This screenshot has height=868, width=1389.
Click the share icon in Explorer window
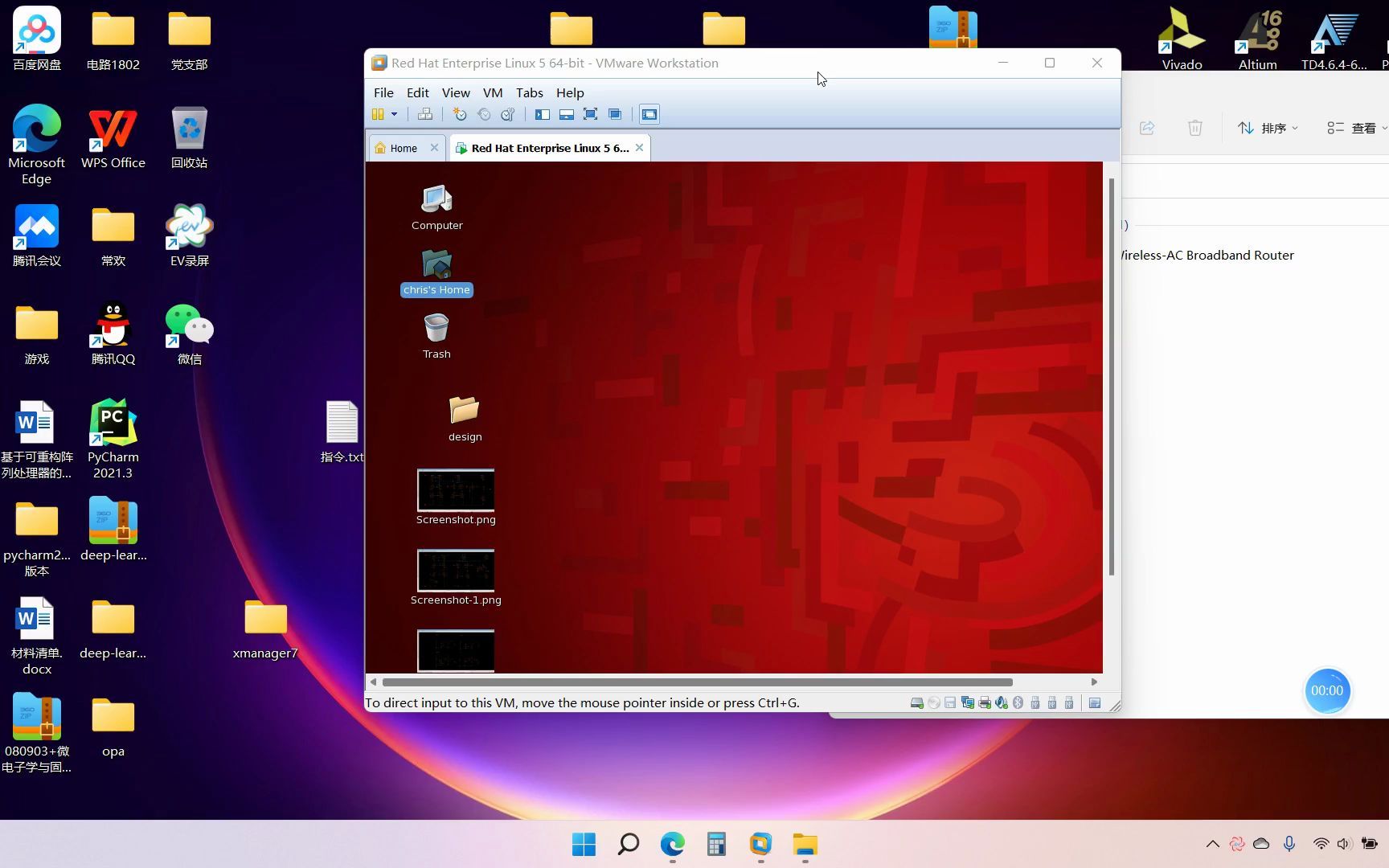pyautogui.click(x=1147, y=129)
